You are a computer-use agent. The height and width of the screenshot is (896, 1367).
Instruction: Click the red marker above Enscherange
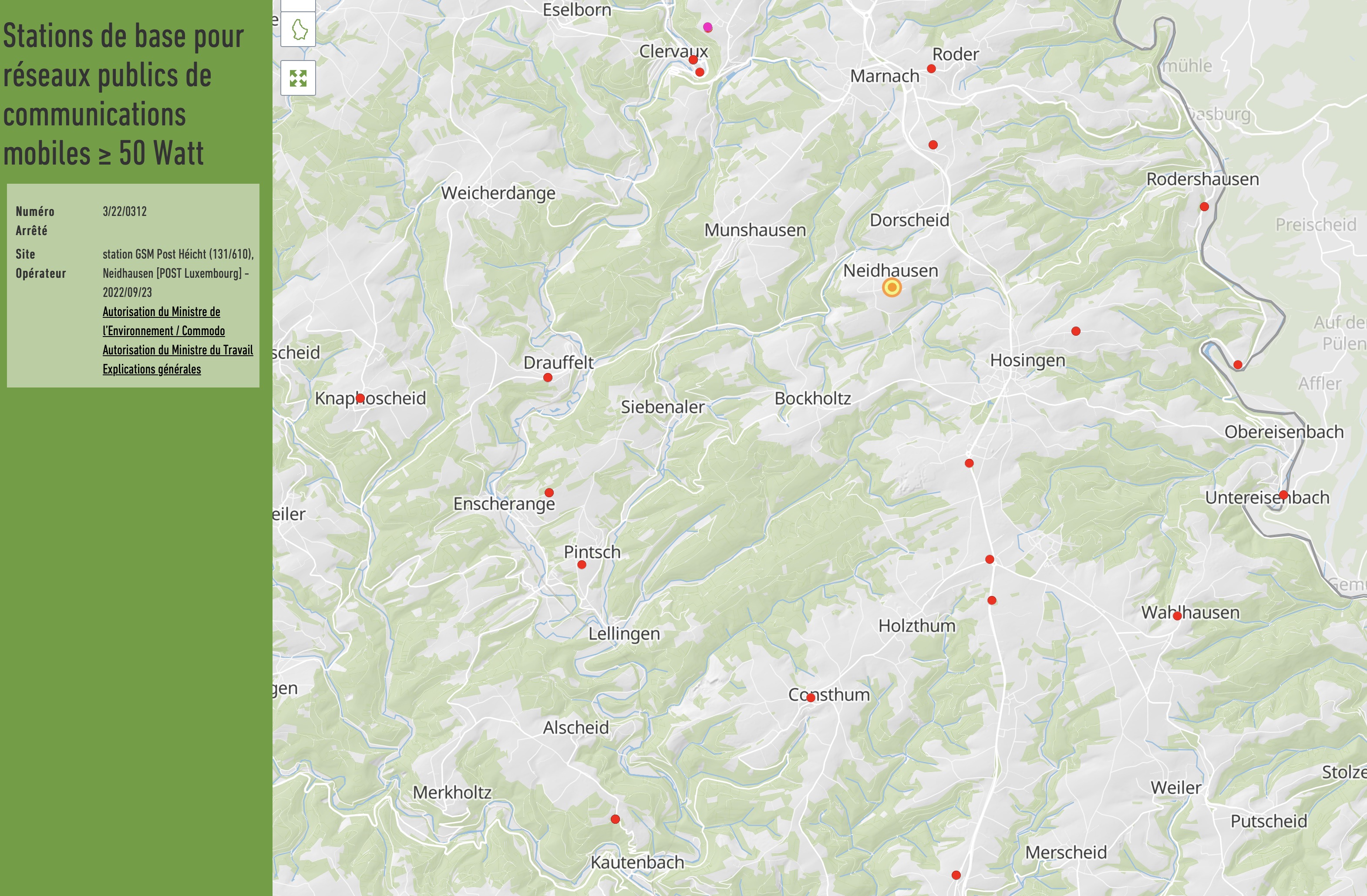pos(549,492)
